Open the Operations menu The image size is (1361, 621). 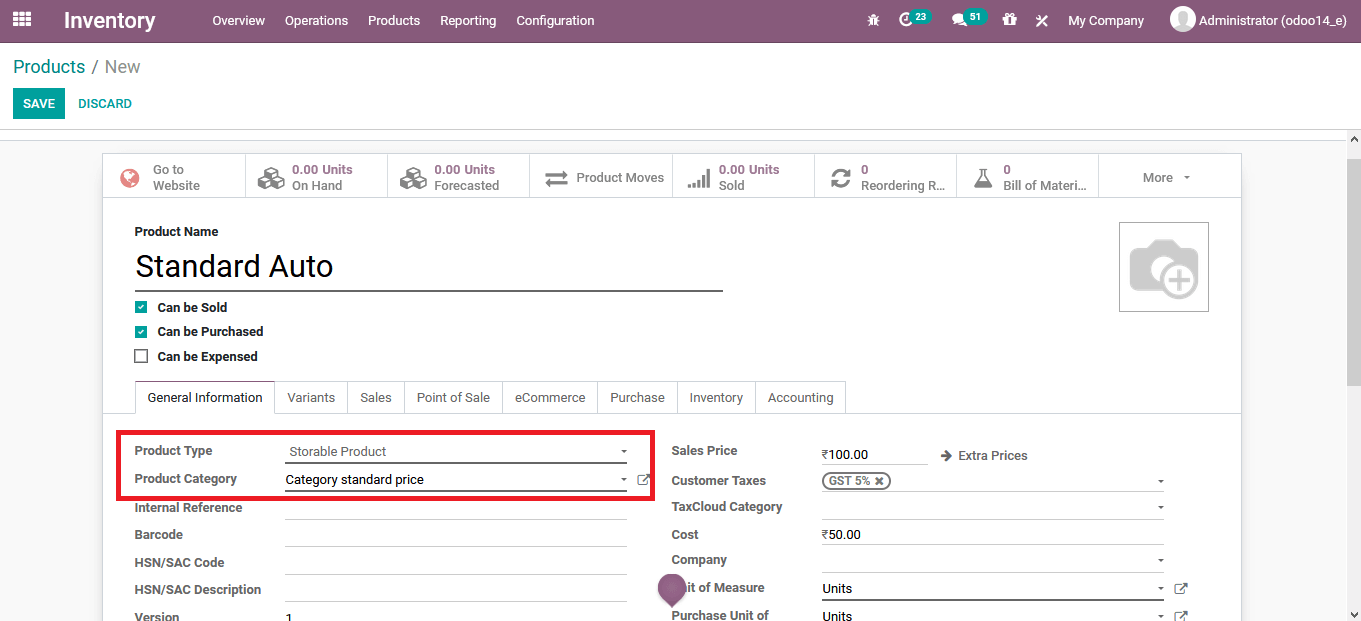[316, 20]
